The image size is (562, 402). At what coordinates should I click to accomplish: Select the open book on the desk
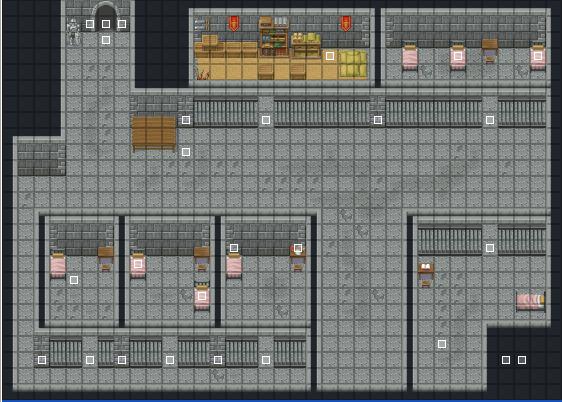[x=426, y=267]
